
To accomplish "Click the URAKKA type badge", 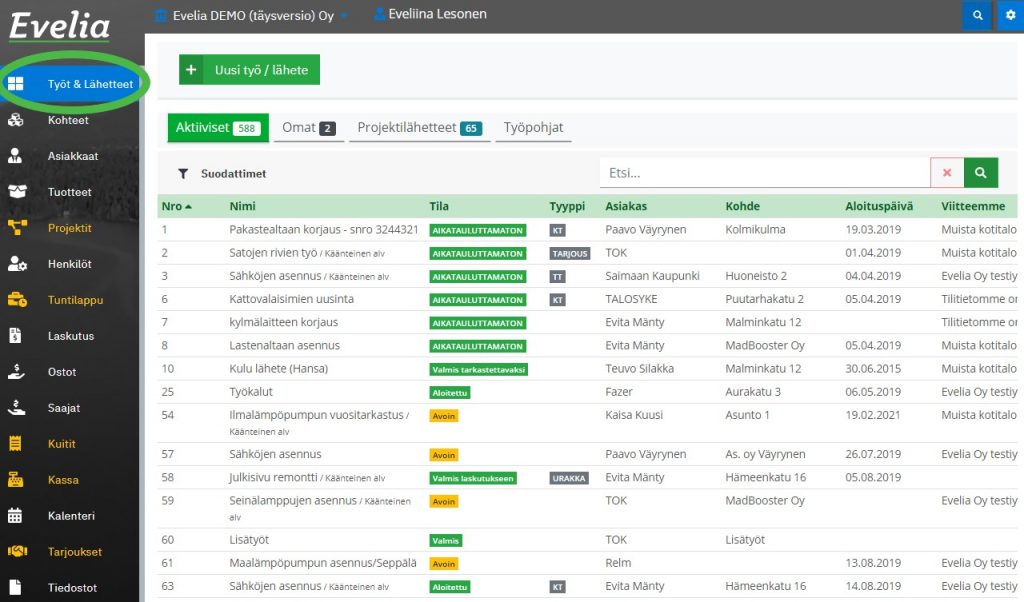I will [569, 478].
